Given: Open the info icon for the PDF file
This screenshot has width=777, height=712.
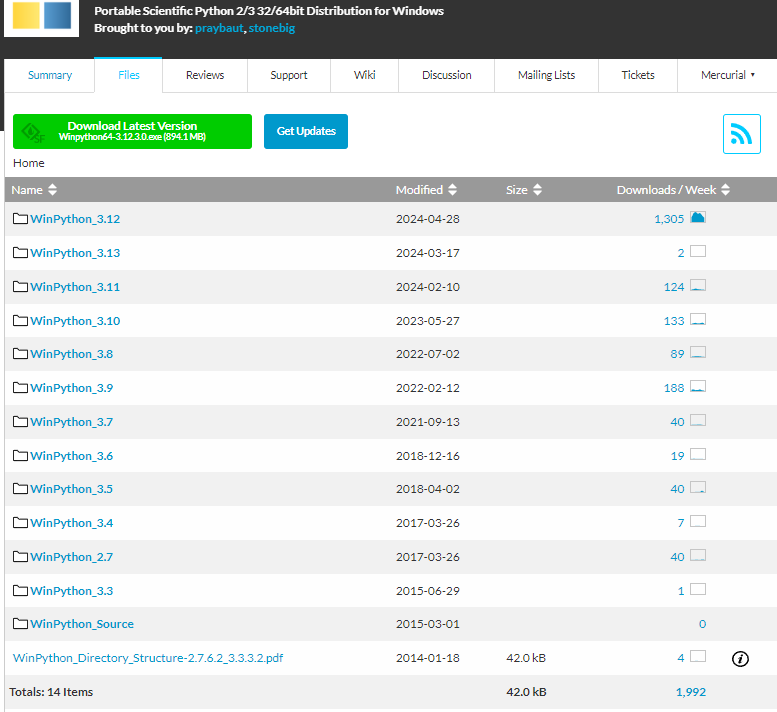Looking at the screenshot, I should click(740, 658).
